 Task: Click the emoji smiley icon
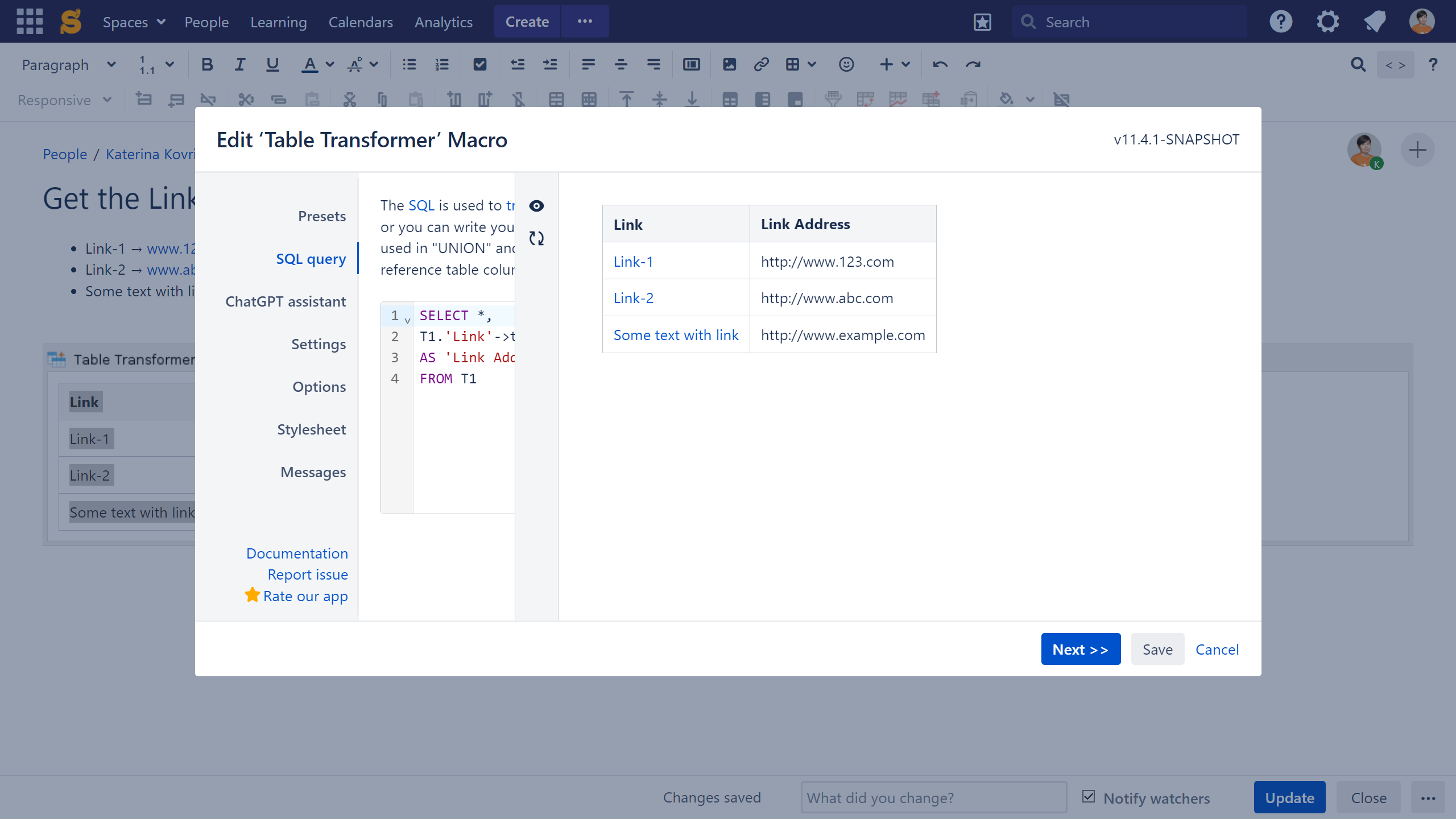(x=846, y=65)
